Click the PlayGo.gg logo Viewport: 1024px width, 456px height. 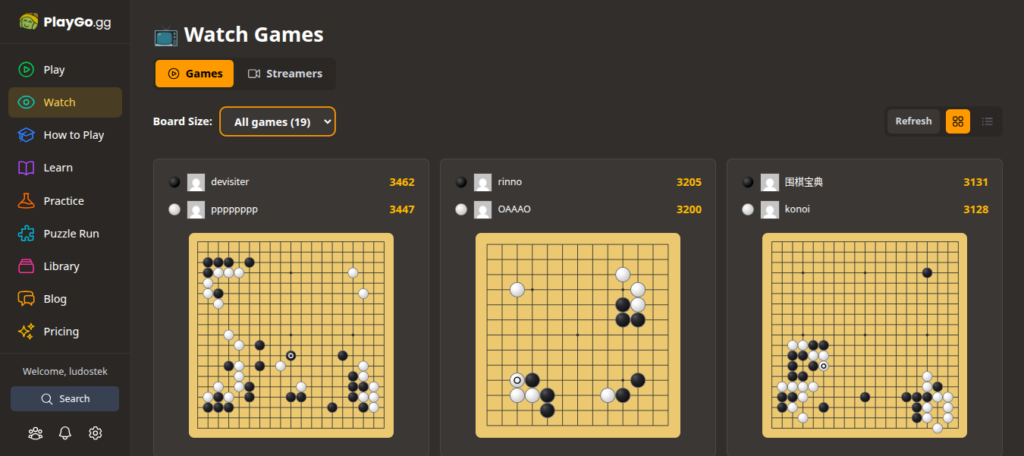point(65,21)
